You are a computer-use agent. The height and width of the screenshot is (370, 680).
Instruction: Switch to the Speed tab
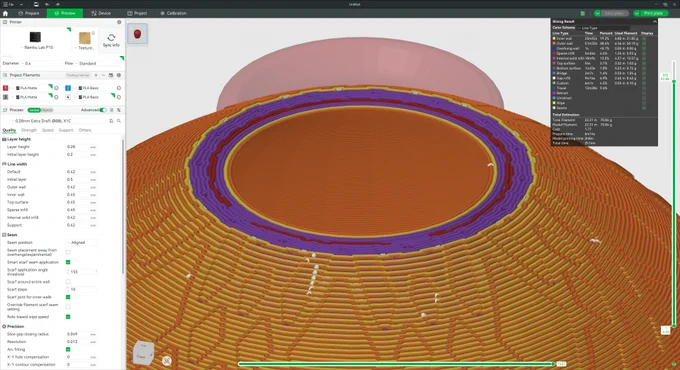[x=48, y=130]
